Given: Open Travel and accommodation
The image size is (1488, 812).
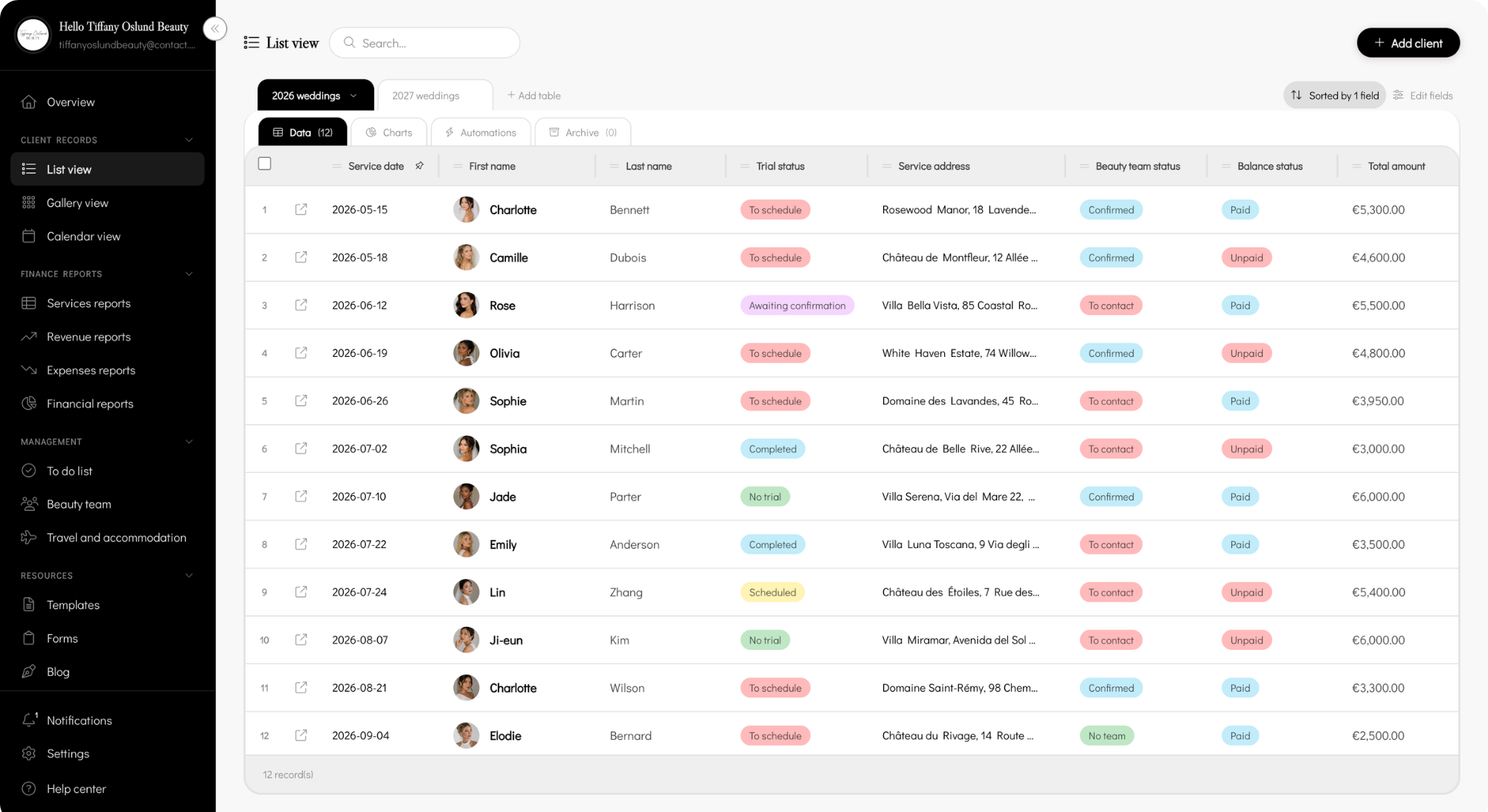Looking at the screenshot, I should (x=108, y=537).
